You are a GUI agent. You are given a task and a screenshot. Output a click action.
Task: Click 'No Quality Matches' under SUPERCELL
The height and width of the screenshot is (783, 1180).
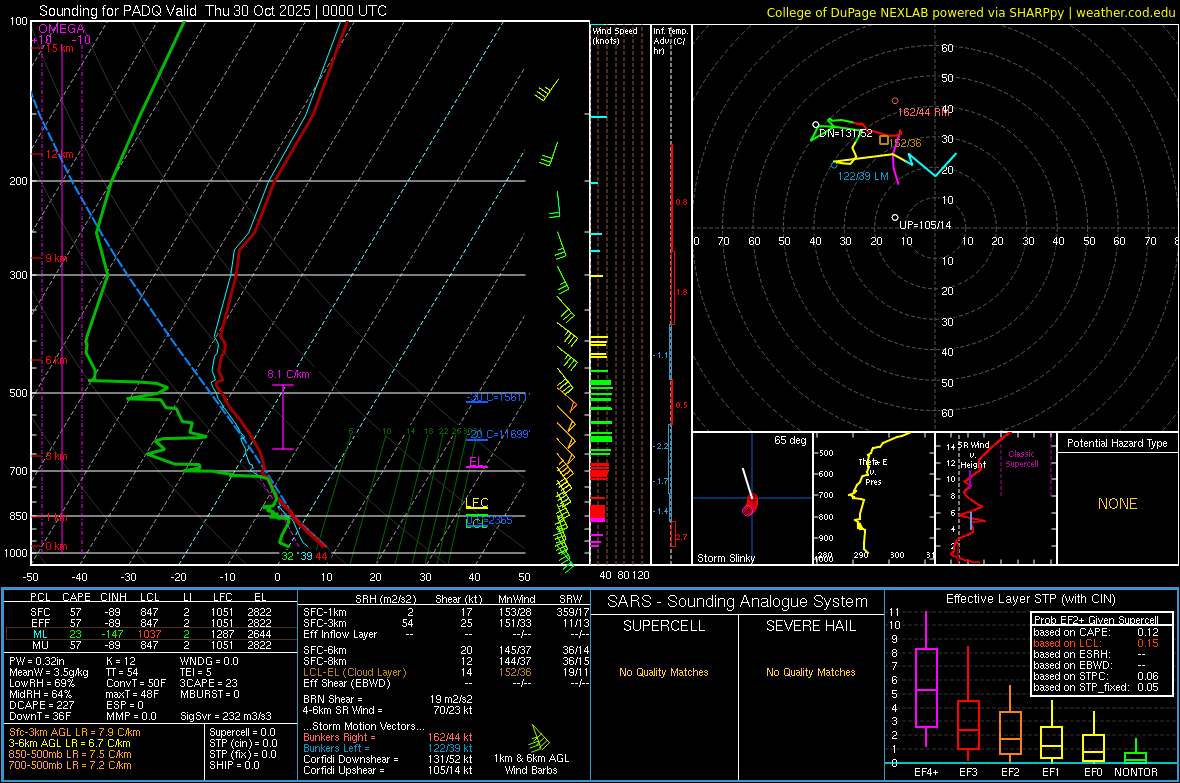[x=664, y=672]
